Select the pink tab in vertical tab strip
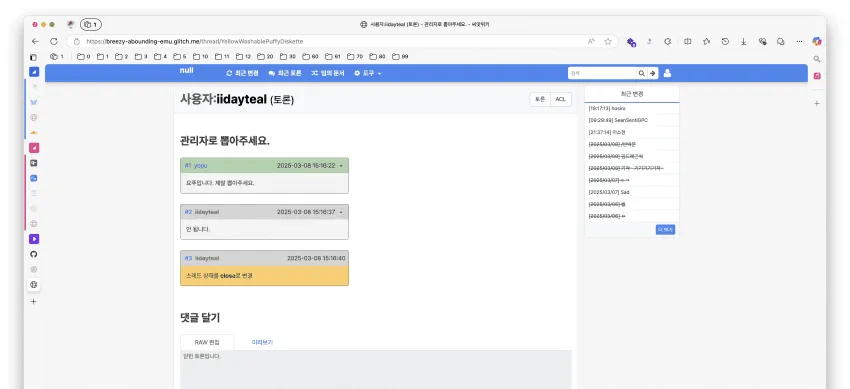Image resolution: width=850 pixels, height=389 pixels. (x=34, y=148)
